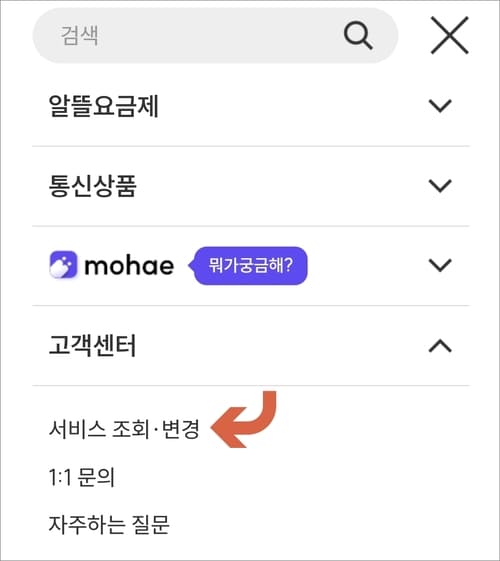This screenshot has width=500, height=561.
Task: Click the 검색 placeholder text
Action: tap(79, 36)
